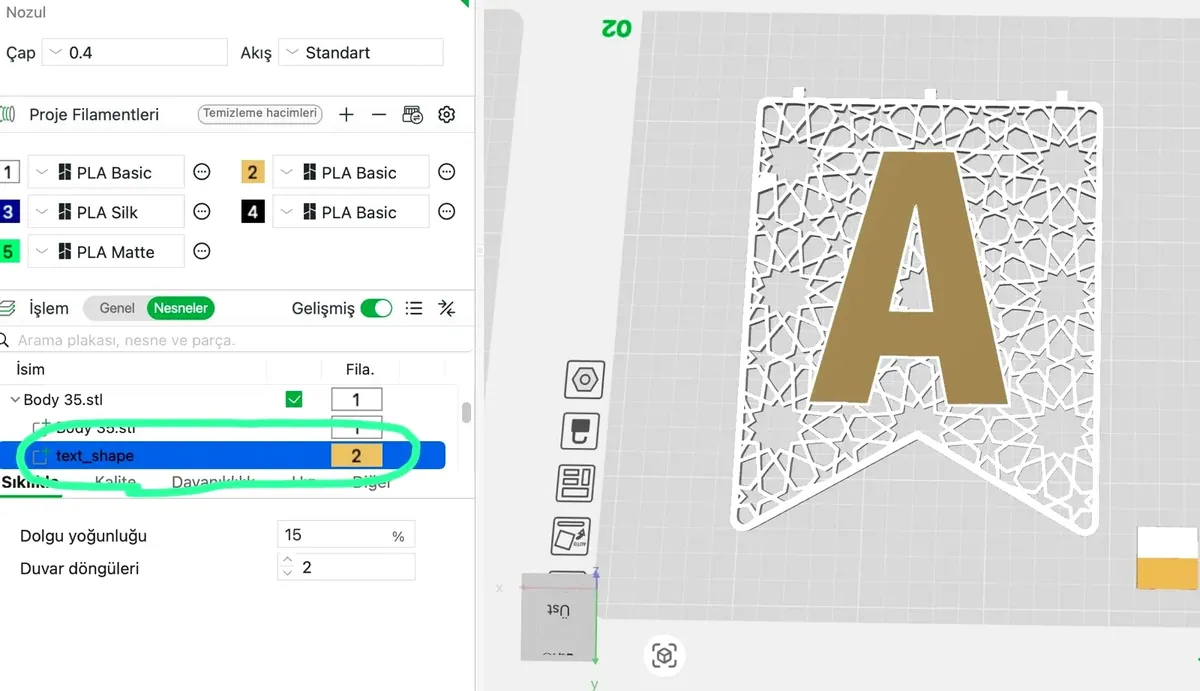Open the PLA Matte filament dropdown
1200x691 pixels.
[106, 251]
